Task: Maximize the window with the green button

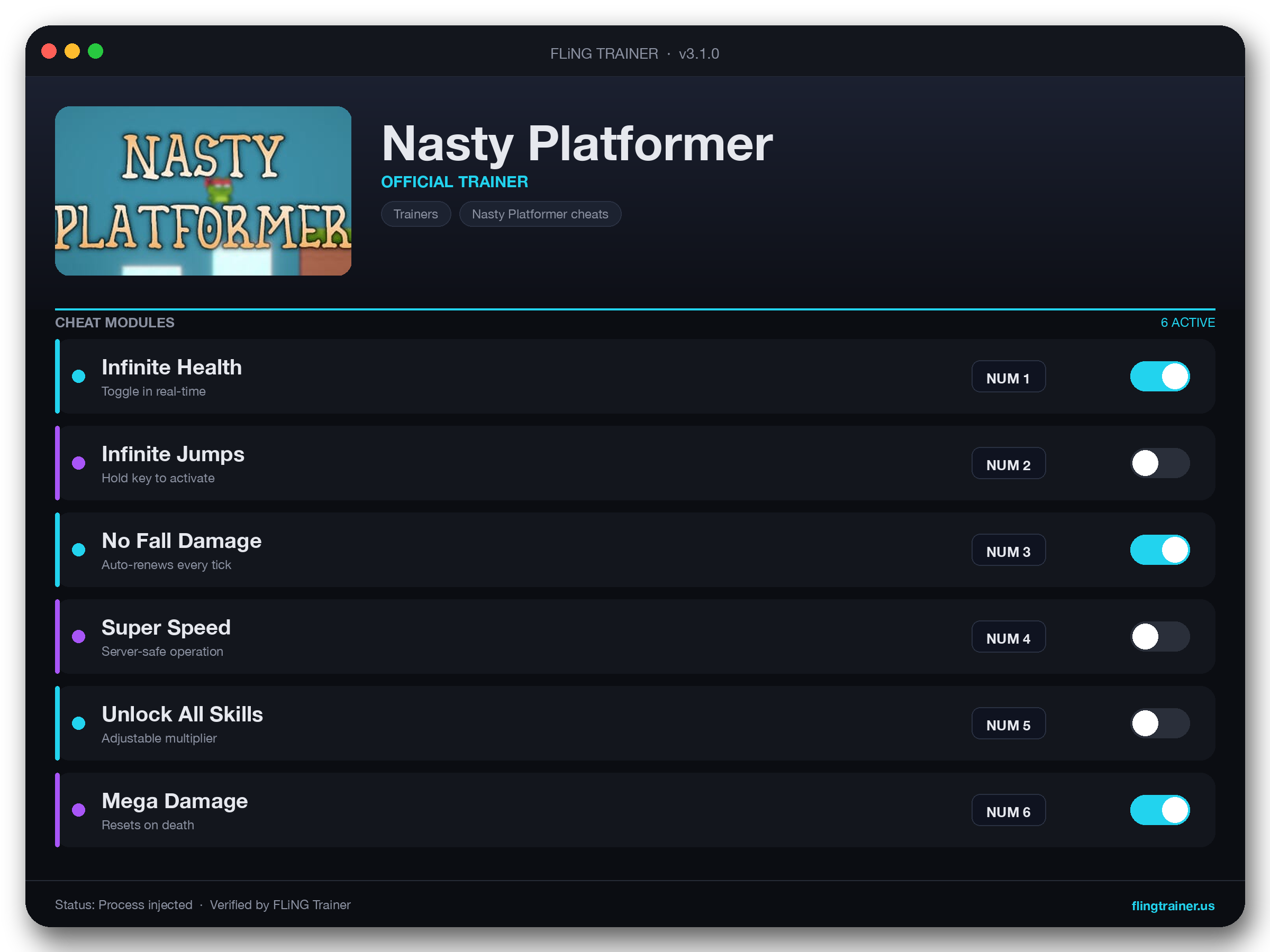Action: [95, 51]
